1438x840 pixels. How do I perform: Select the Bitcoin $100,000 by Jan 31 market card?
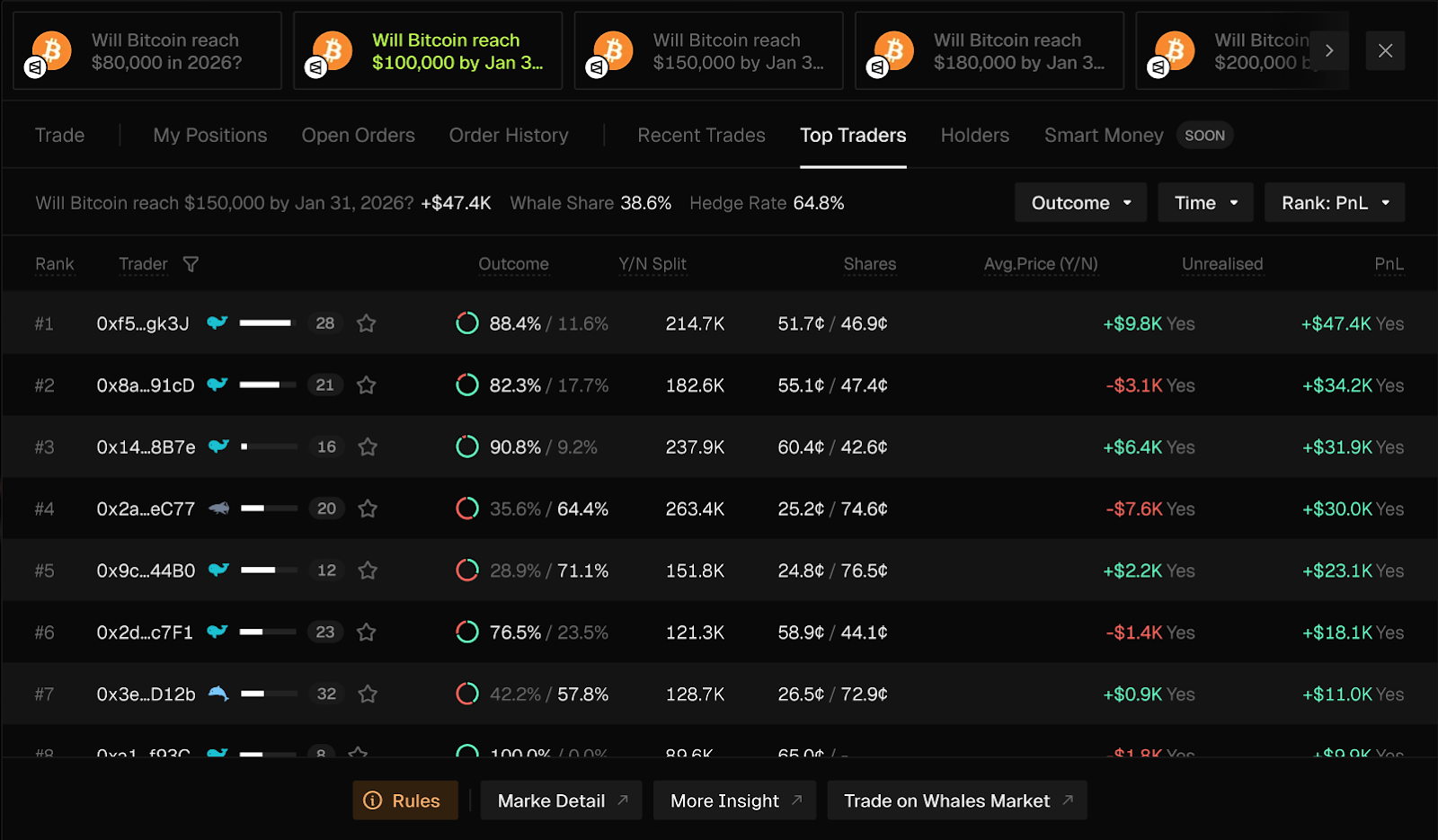point(428,51)
